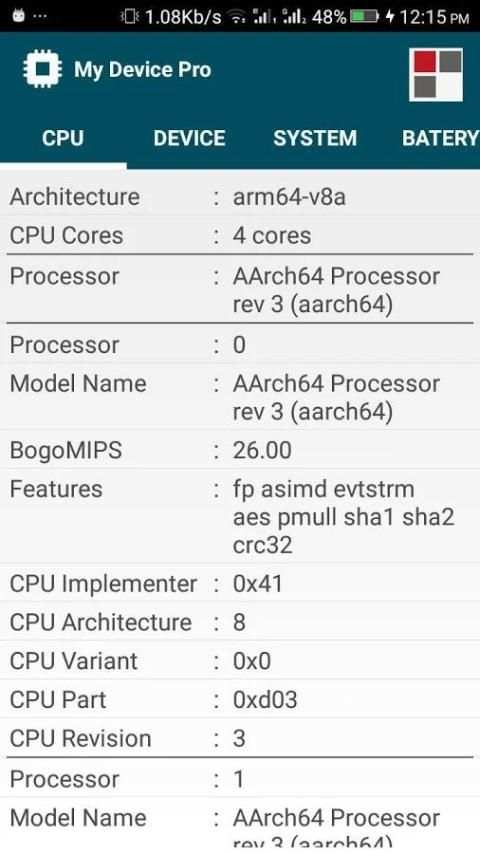This screenshot has height=854, width=480.
Task: Tap the CPU Implementer 0x41 row
Action: pos(240,584)
